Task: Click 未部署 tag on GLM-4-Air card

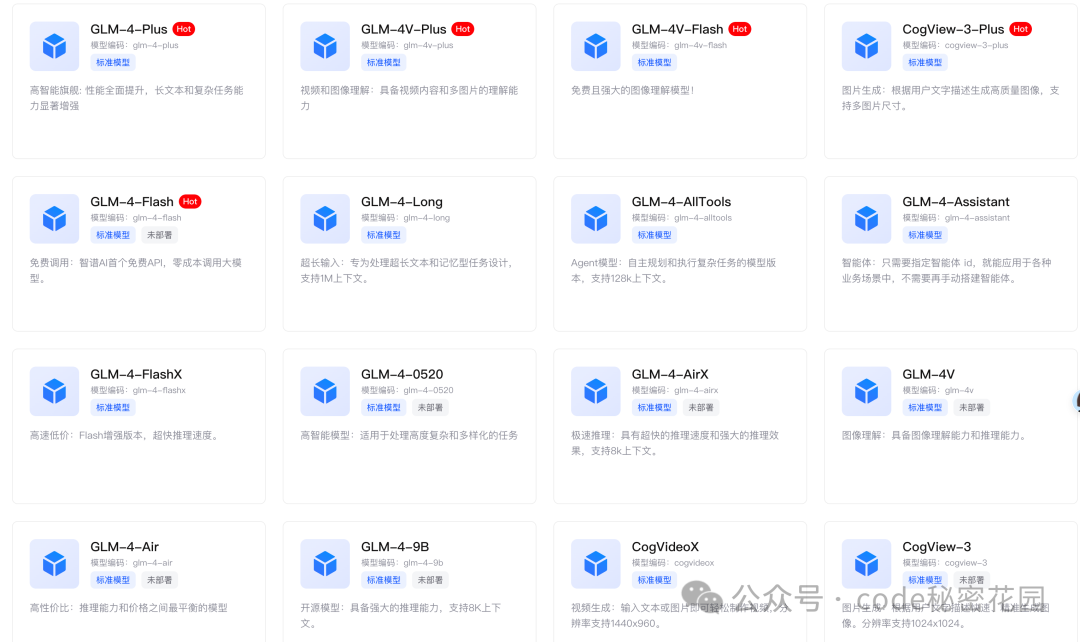Action: (159, 580)
